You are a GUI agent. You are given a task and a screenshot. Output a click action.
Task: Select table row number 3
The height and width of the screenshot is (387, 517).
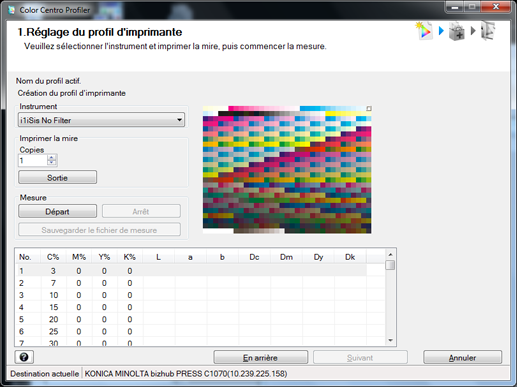191,295
